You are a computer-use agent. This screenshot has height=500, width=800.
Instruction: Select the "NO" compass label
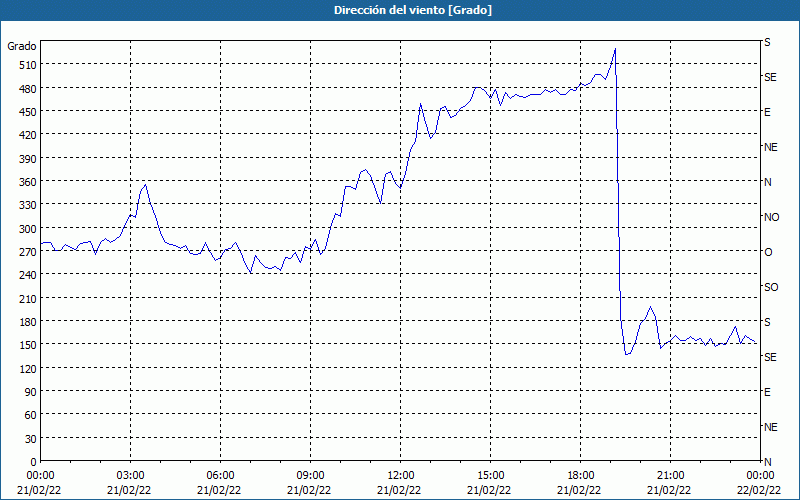point(771,217)
